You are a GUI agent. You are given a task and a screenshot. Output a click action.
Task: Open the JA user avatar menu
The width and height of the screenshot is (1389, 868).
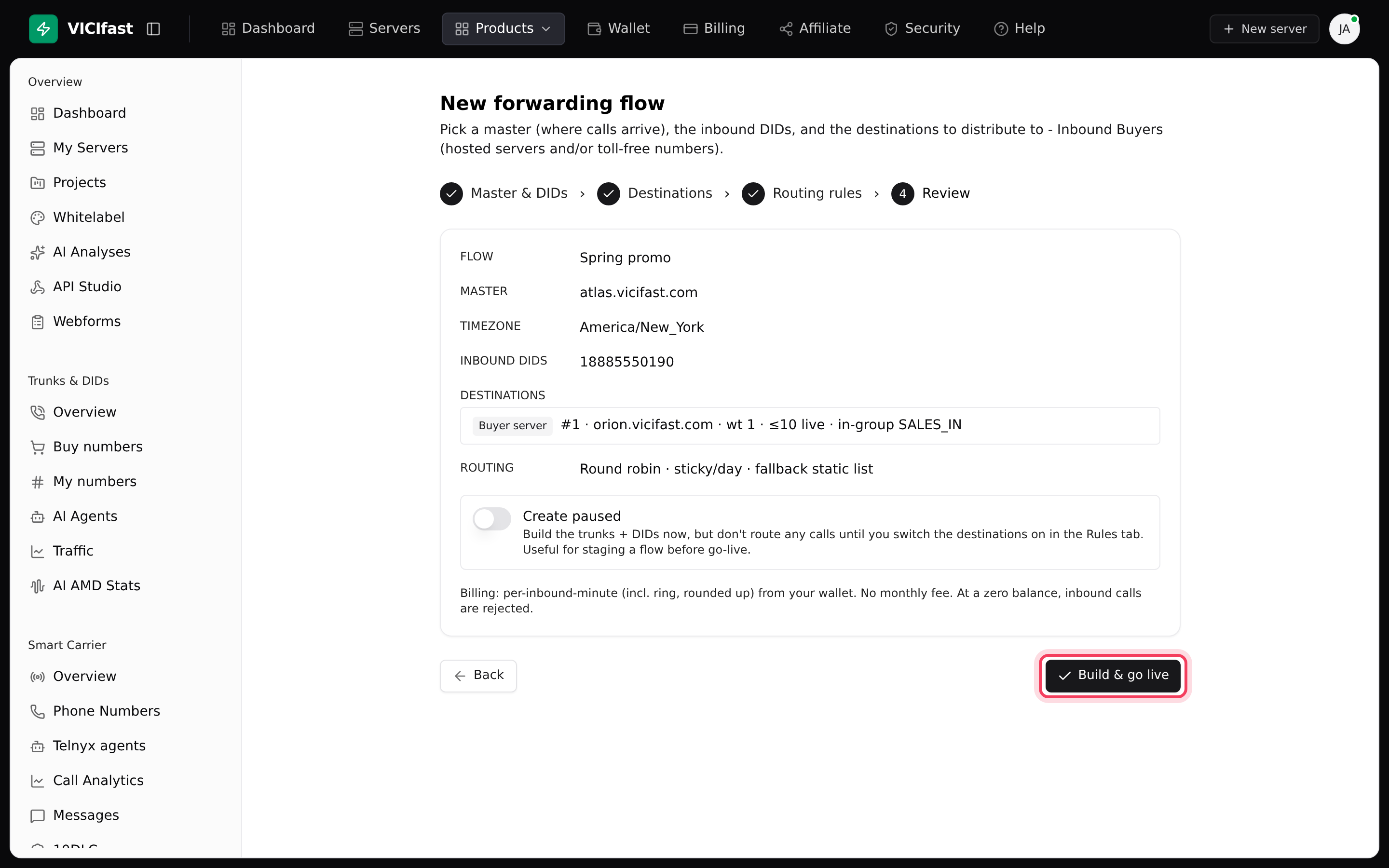coord(1344,29)
